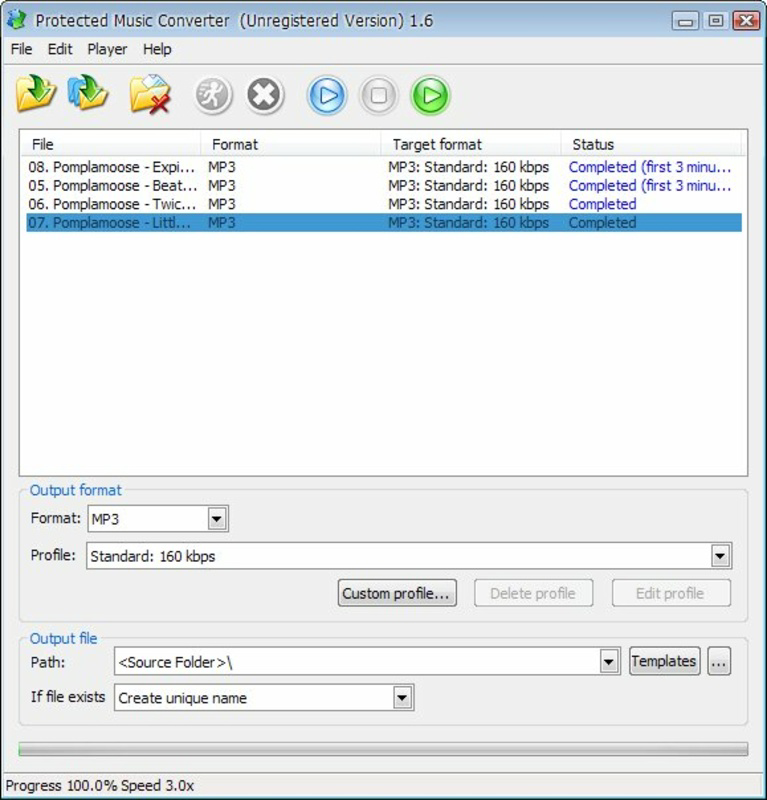
Task: Open the Edit menu
Action: (60, 49)
